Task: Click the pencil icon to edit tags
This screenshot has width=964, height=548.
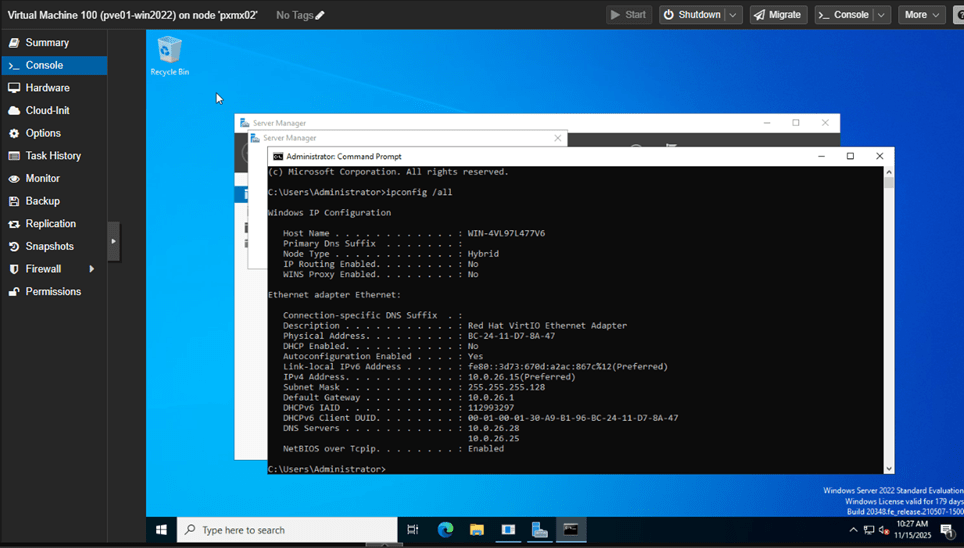Action: tap(320, 15)
